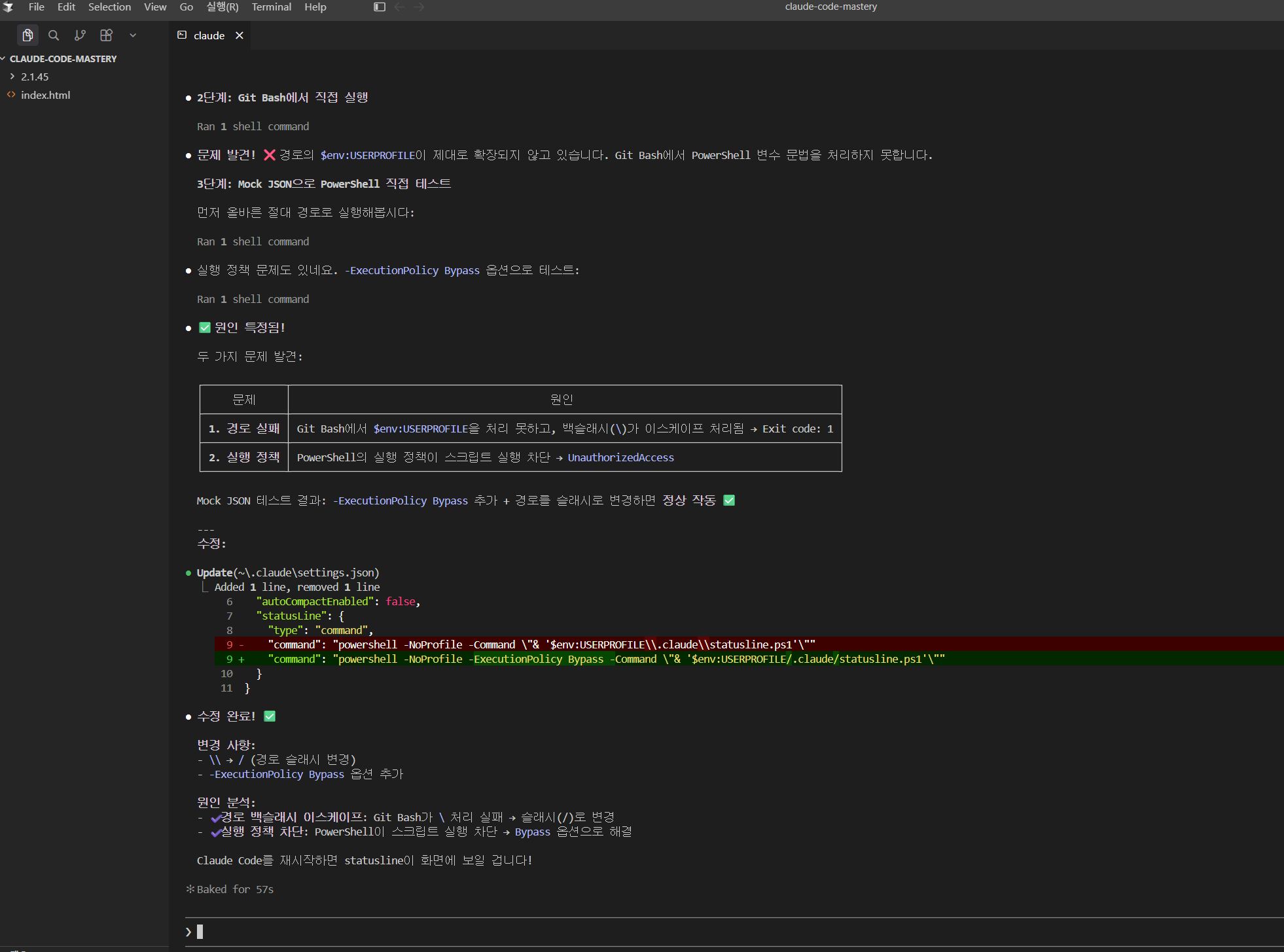1284x952 pixels.
Task: Open the Search view icon
Action: tap(54, 35)
